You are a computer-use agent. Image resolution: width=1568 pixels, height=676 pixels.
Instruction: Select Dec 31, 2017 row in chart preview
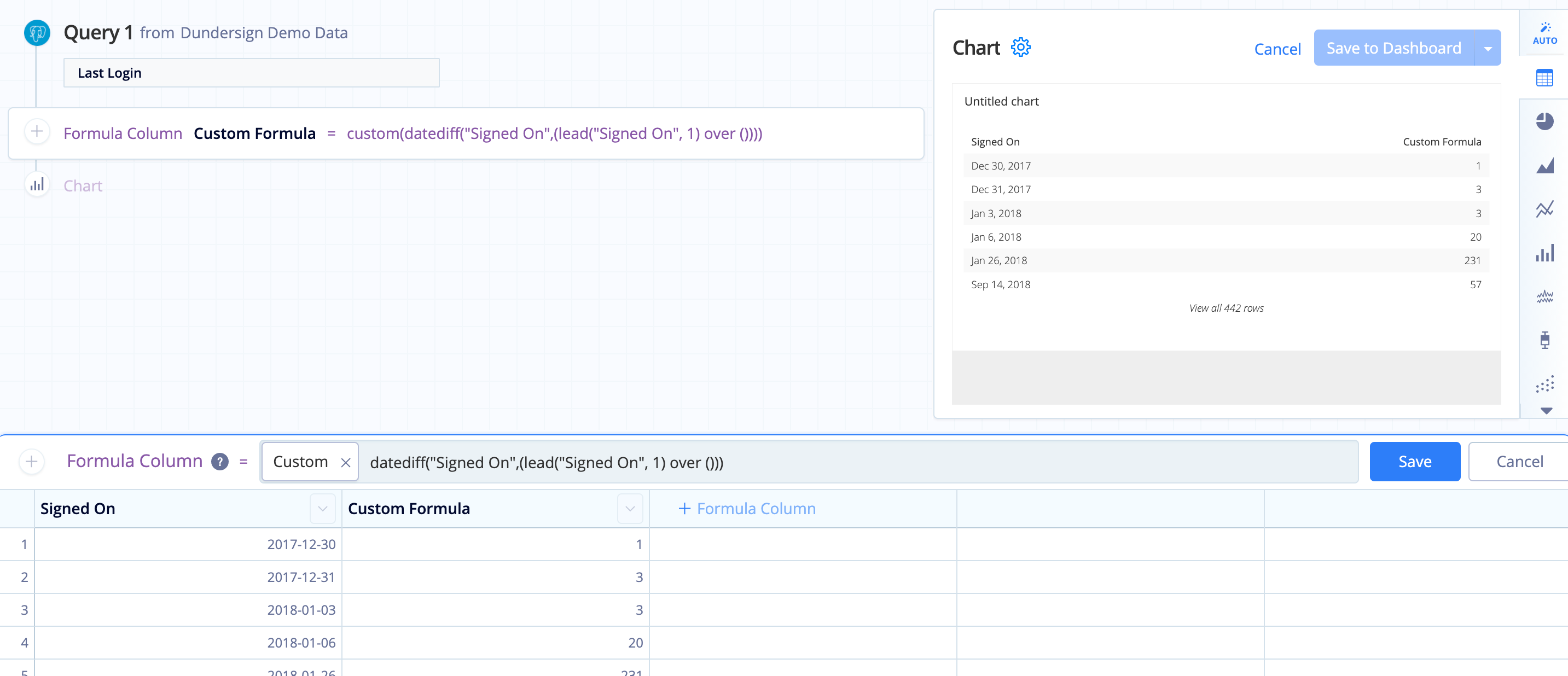point(1226,189)
